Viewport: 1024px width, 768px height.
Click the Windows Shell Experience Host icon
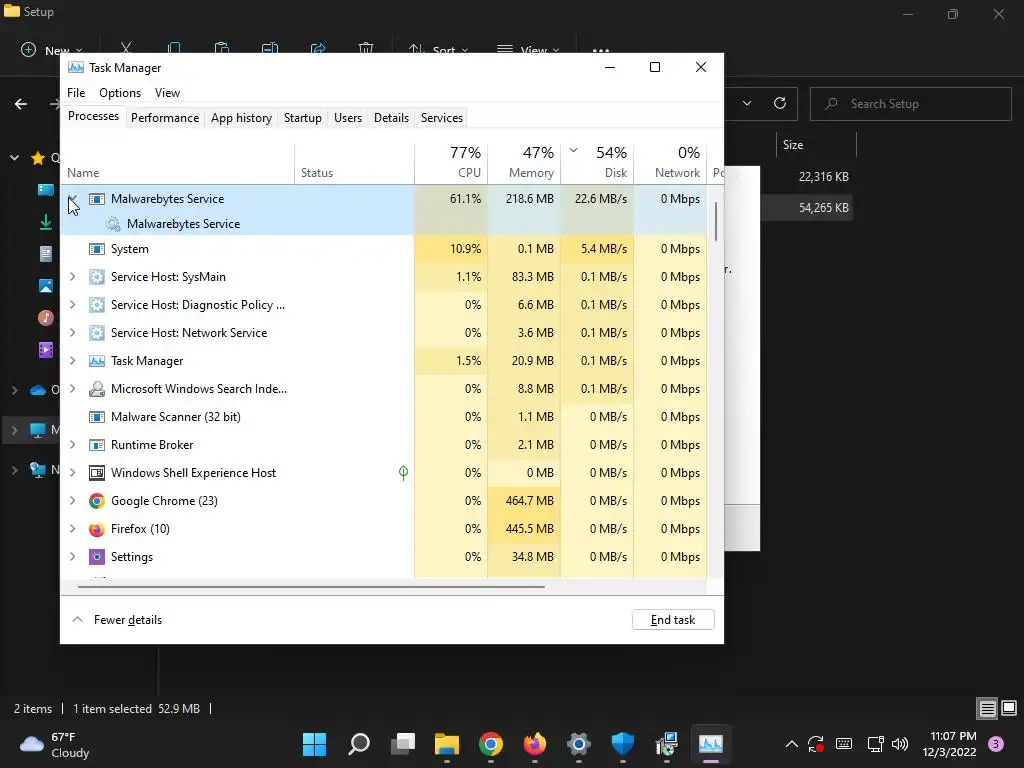click(x=97, y=473)
